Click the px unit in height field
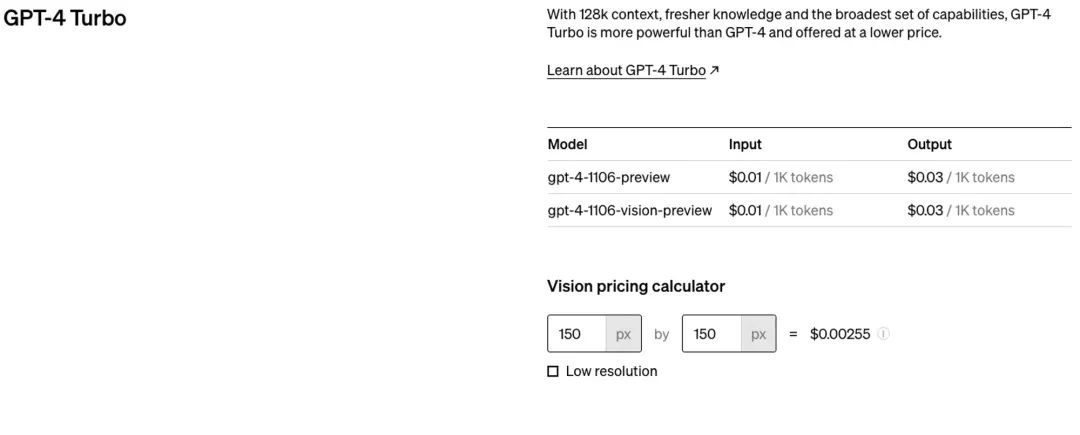This screenshot has height=435, width=1080. [758, 334]
